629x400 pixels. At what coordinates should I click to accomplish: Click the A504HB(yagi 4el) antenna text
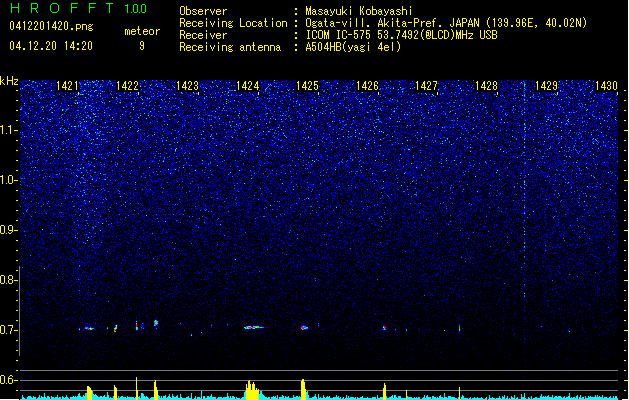(353, 47)
